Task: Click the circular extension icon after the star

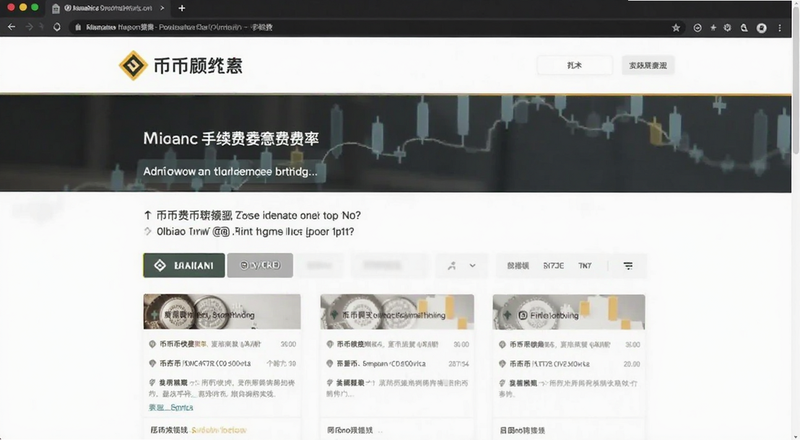Action: coord(697,28)
